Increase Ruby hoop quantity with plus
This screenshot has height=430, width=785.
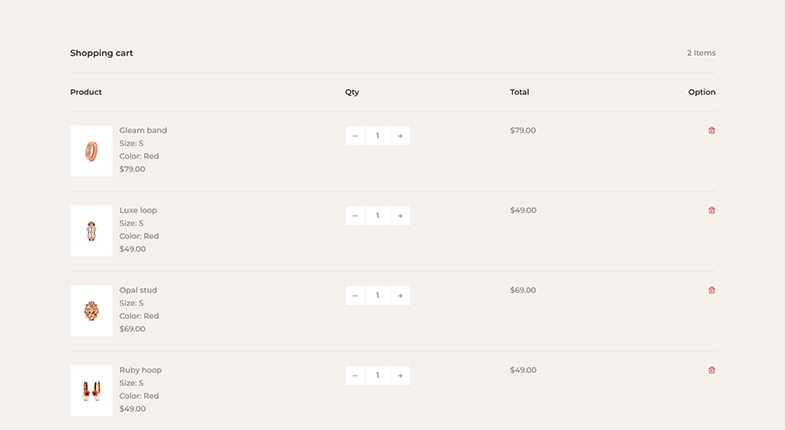401,375
